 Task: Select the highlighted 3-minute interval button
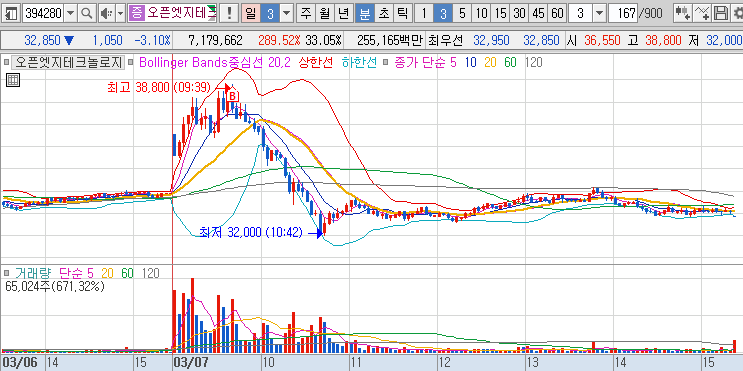pos(443,13)
